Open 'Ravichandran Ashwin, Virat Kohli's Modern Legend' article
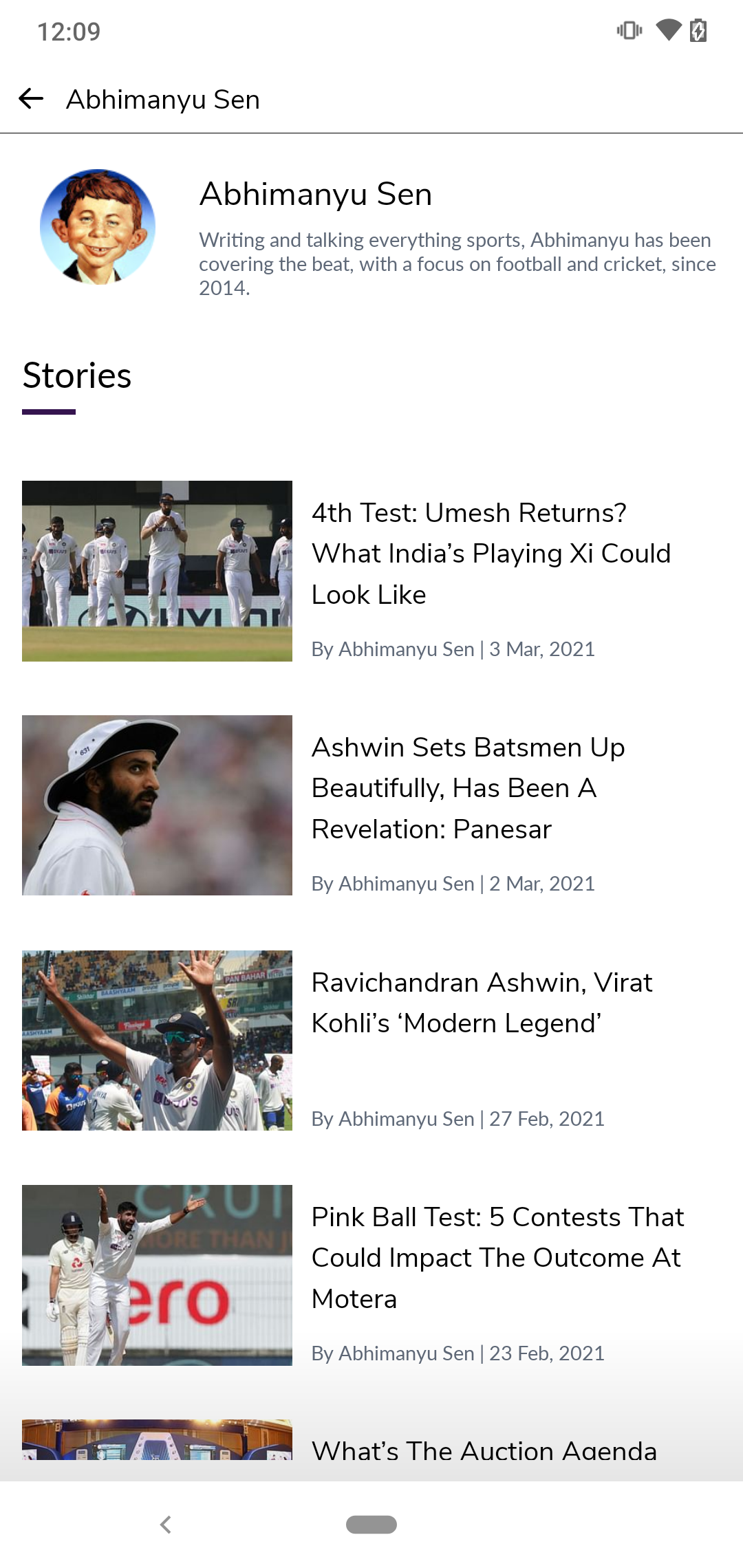Viewport: 743px width, 1568px height. (482, 1003)
